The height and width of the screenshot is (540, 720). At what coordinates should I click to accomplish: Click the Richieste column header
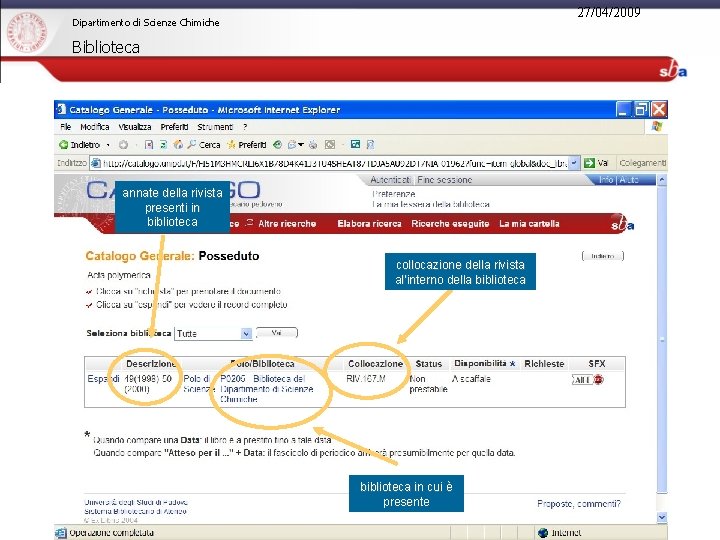point(544,364)
